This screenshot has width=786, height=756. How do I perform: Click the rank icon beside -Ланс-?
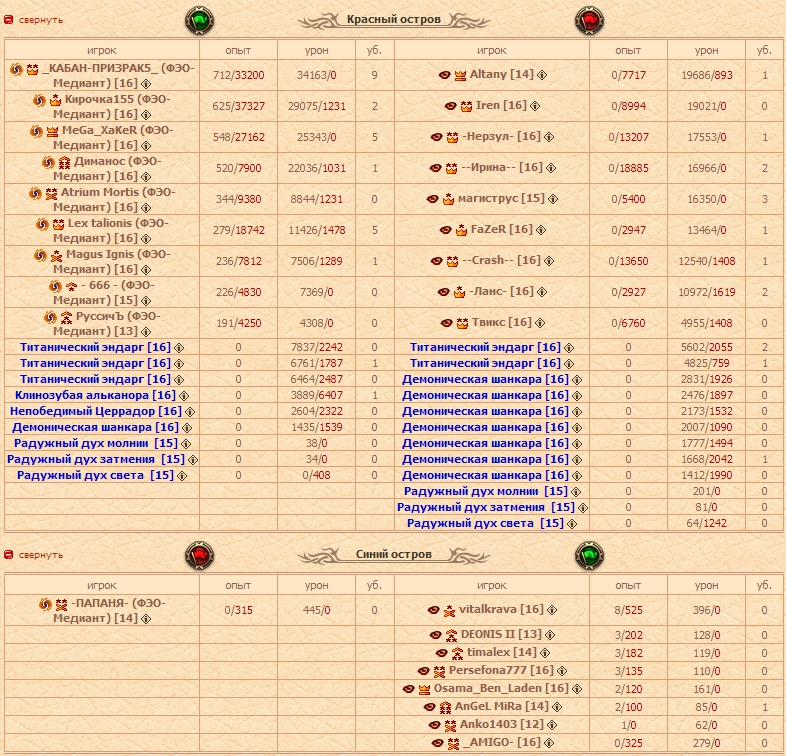459,292
